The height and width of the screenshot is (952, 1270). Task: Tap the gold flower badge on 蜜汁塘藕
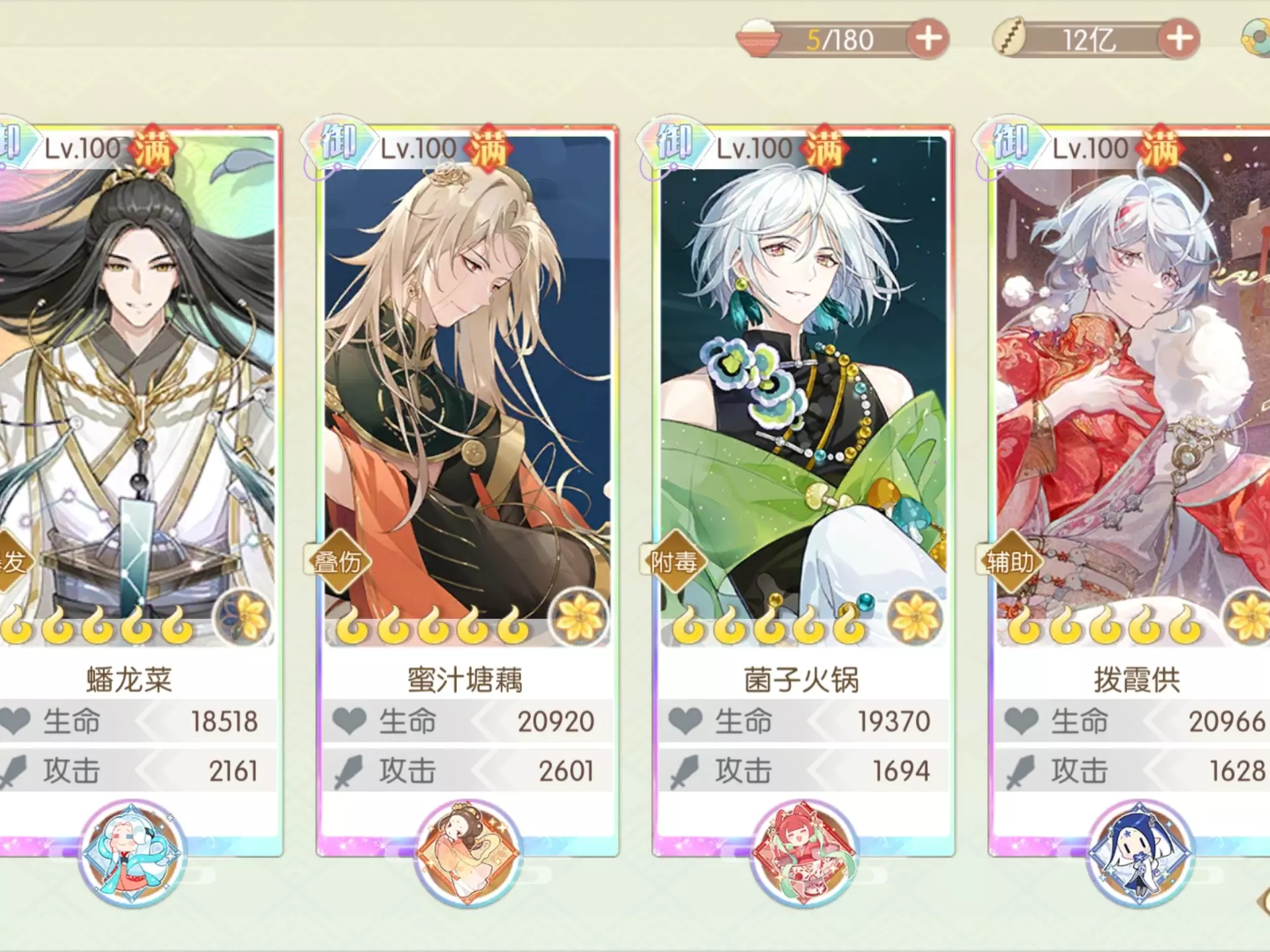point(579,618)
